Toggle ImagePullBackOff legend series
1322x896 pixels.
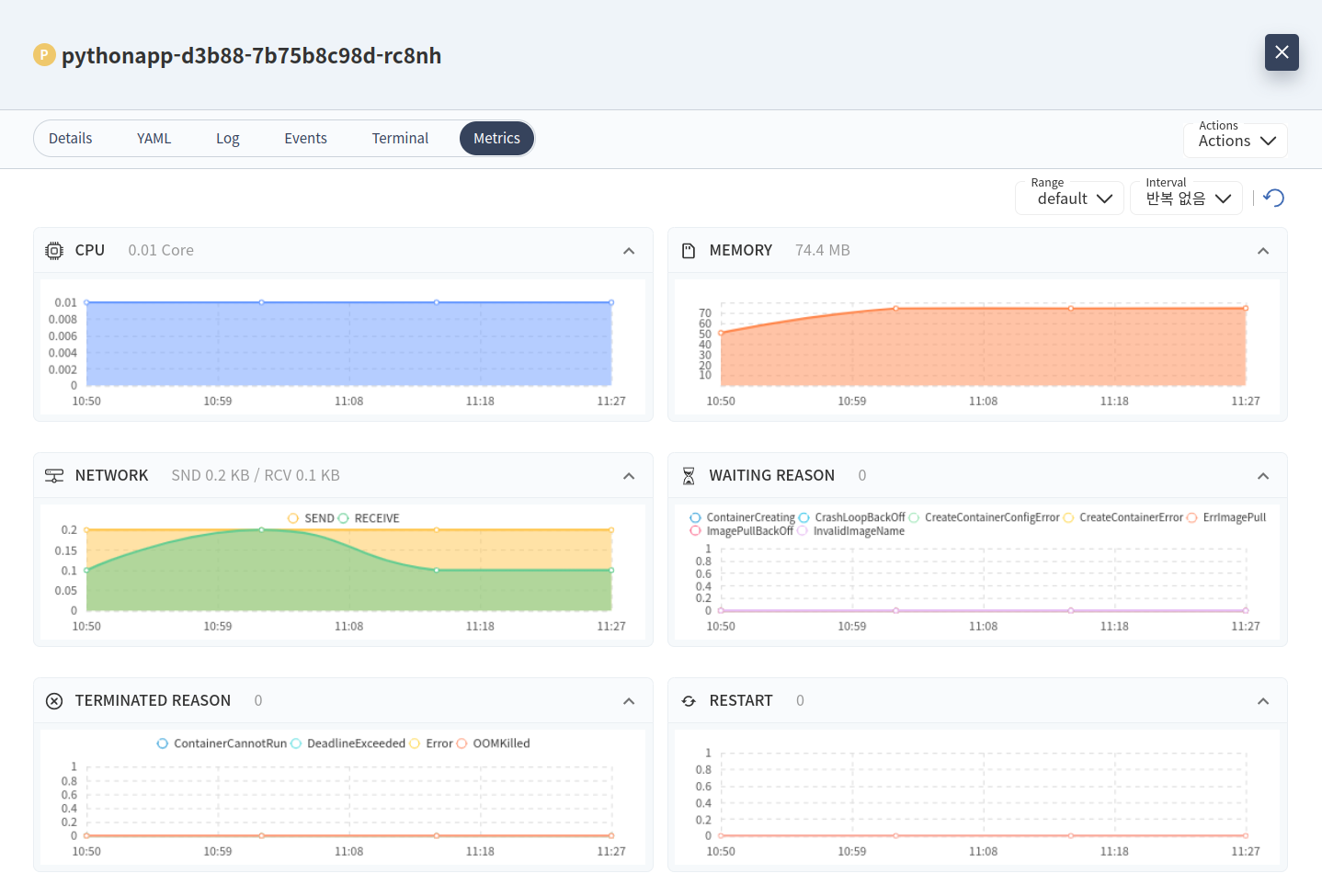tap(742, 531)
